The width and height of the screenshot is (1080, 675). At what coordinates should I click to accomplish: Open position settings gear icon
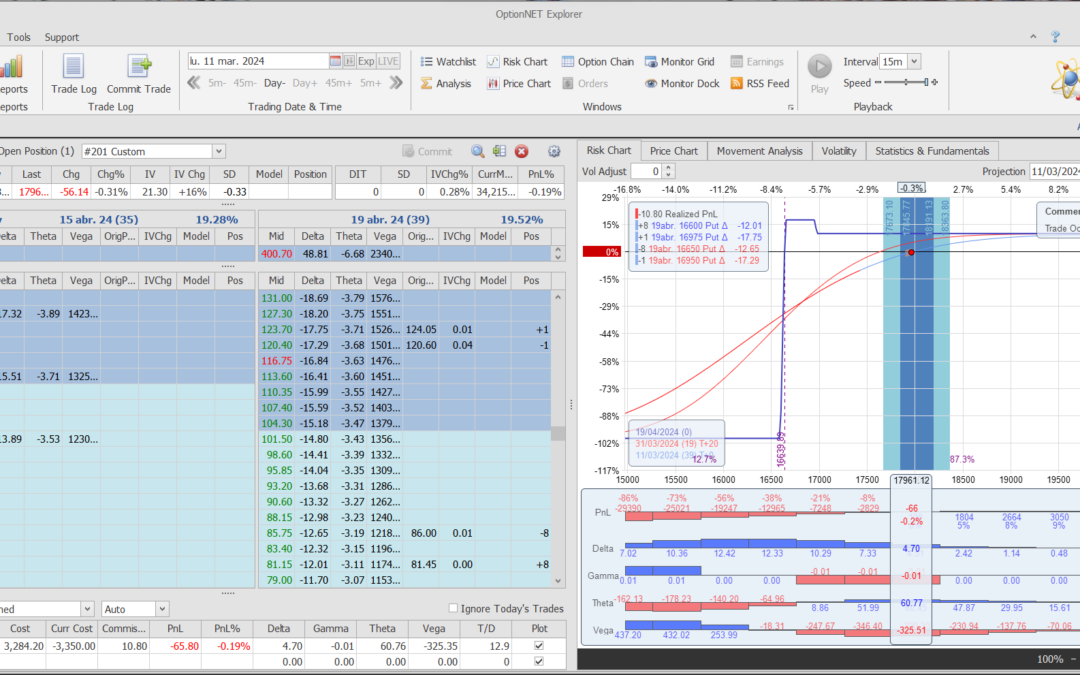[554, 151]
